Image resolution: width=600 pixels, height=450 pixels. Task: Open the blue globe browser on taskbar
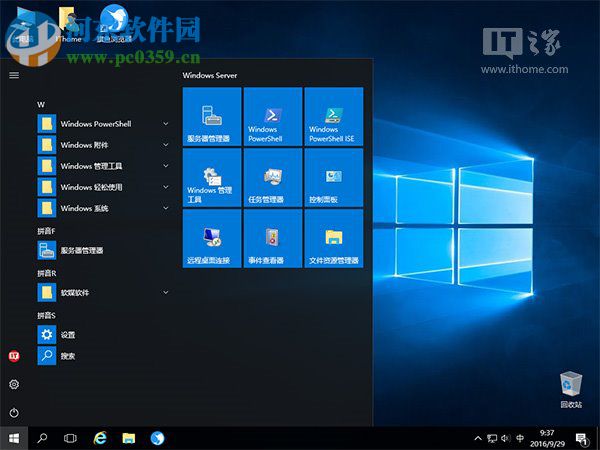click(157, 438)
